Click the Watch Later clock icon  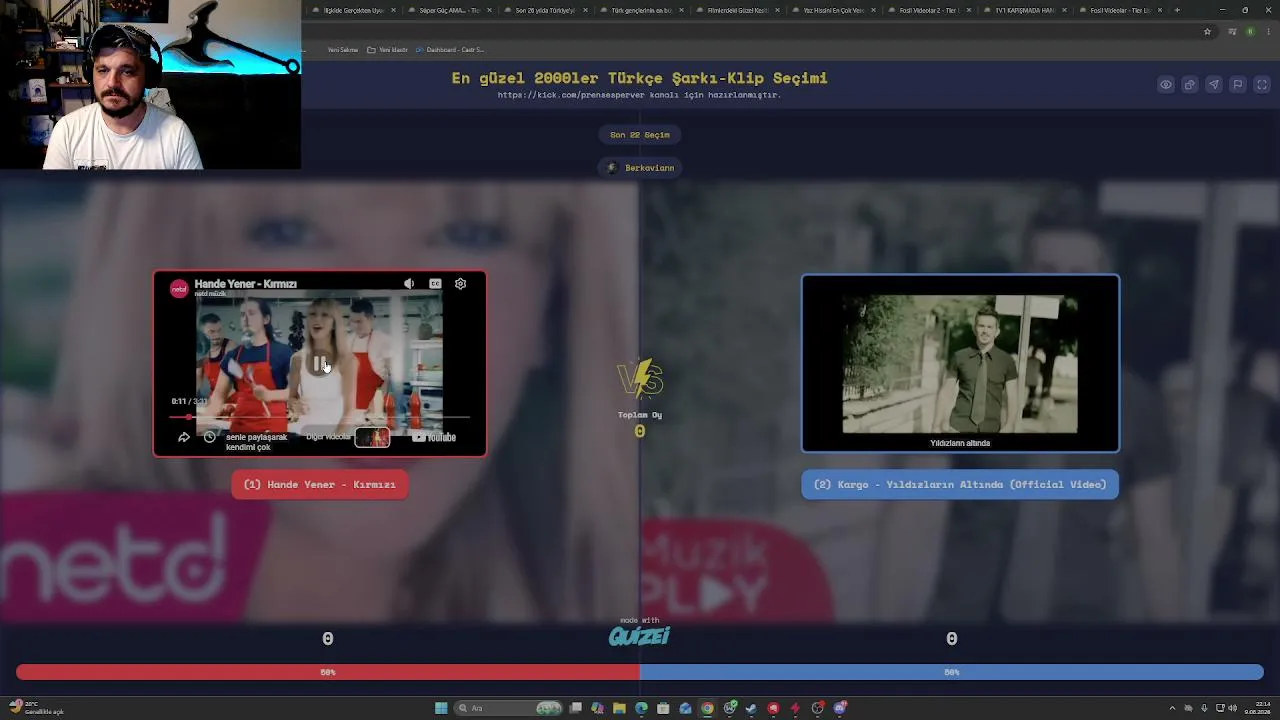209,437
